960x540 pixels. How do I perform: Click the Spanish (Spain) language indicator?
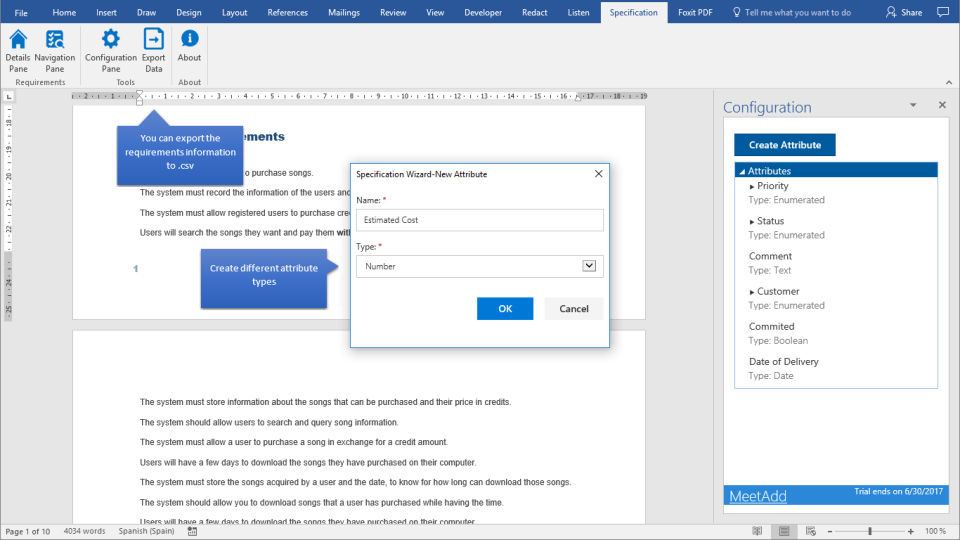tap(146, 531)
